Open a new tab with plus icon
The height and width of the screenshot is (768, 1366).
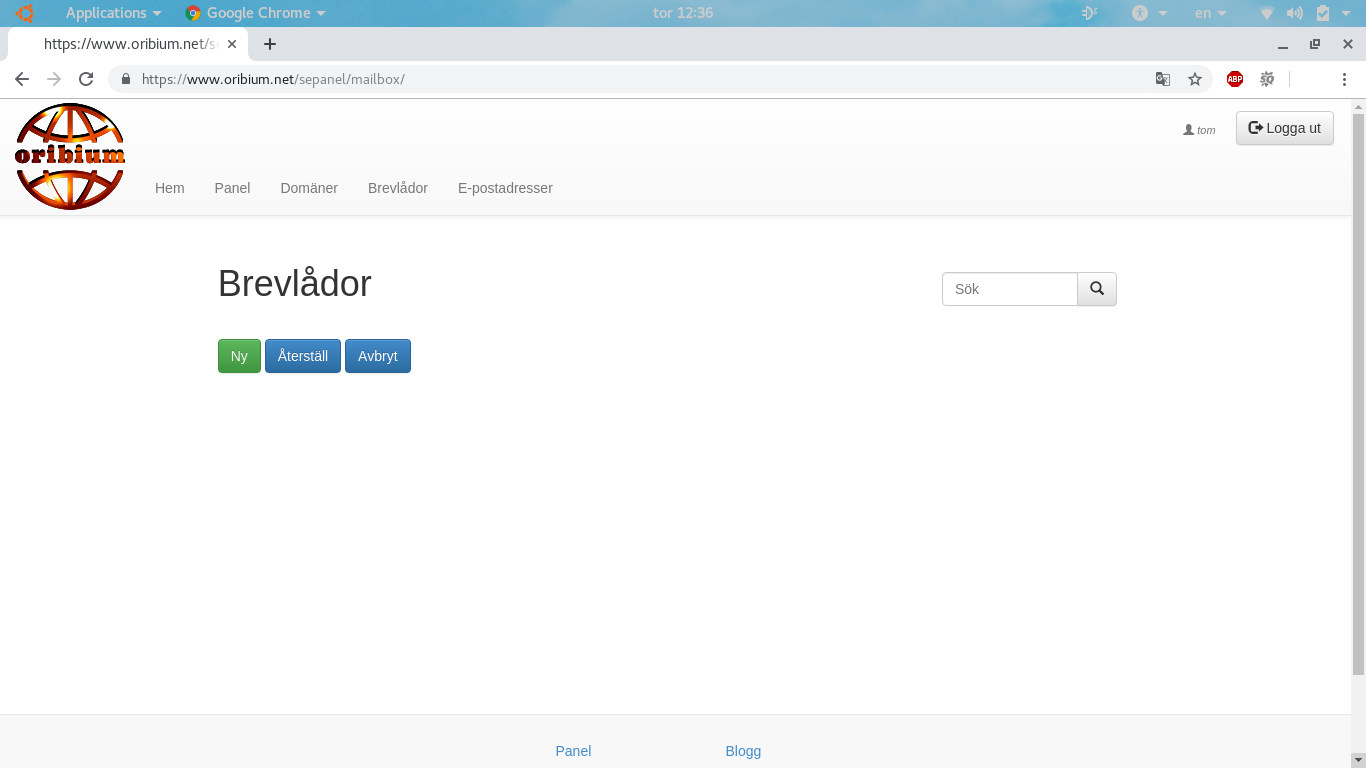point(270,44)
